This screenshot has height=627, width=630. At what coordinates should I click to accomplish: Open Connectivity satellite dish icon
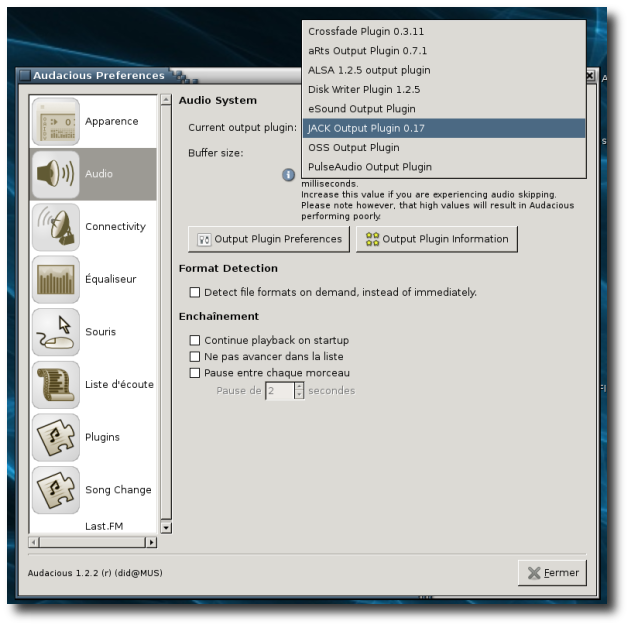[x=56, y=227]
